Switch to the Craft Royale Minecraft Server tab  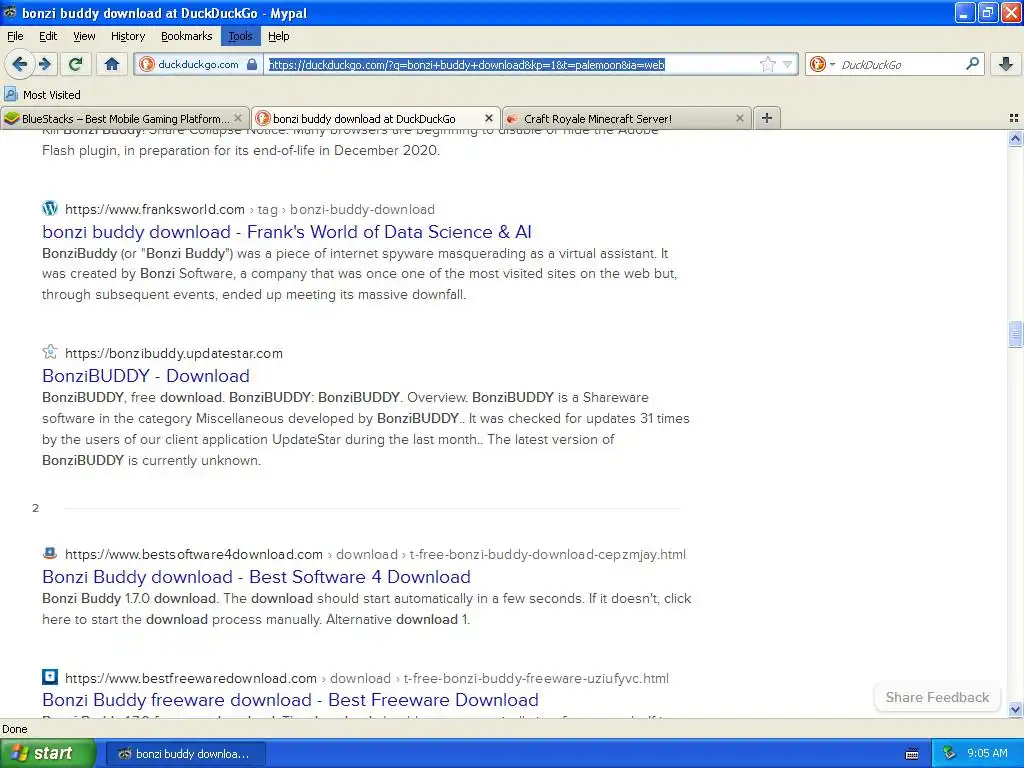click(x=626, y=118)
